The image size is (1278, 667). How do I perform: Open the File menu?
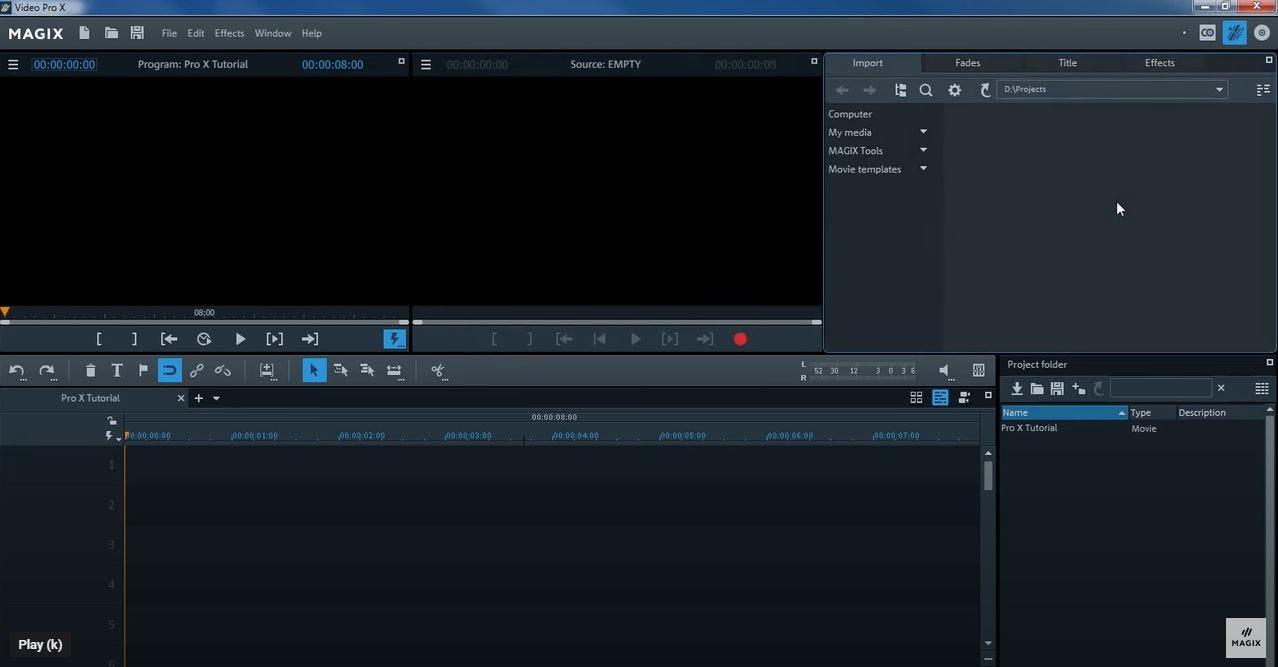(x=169, y=33)
